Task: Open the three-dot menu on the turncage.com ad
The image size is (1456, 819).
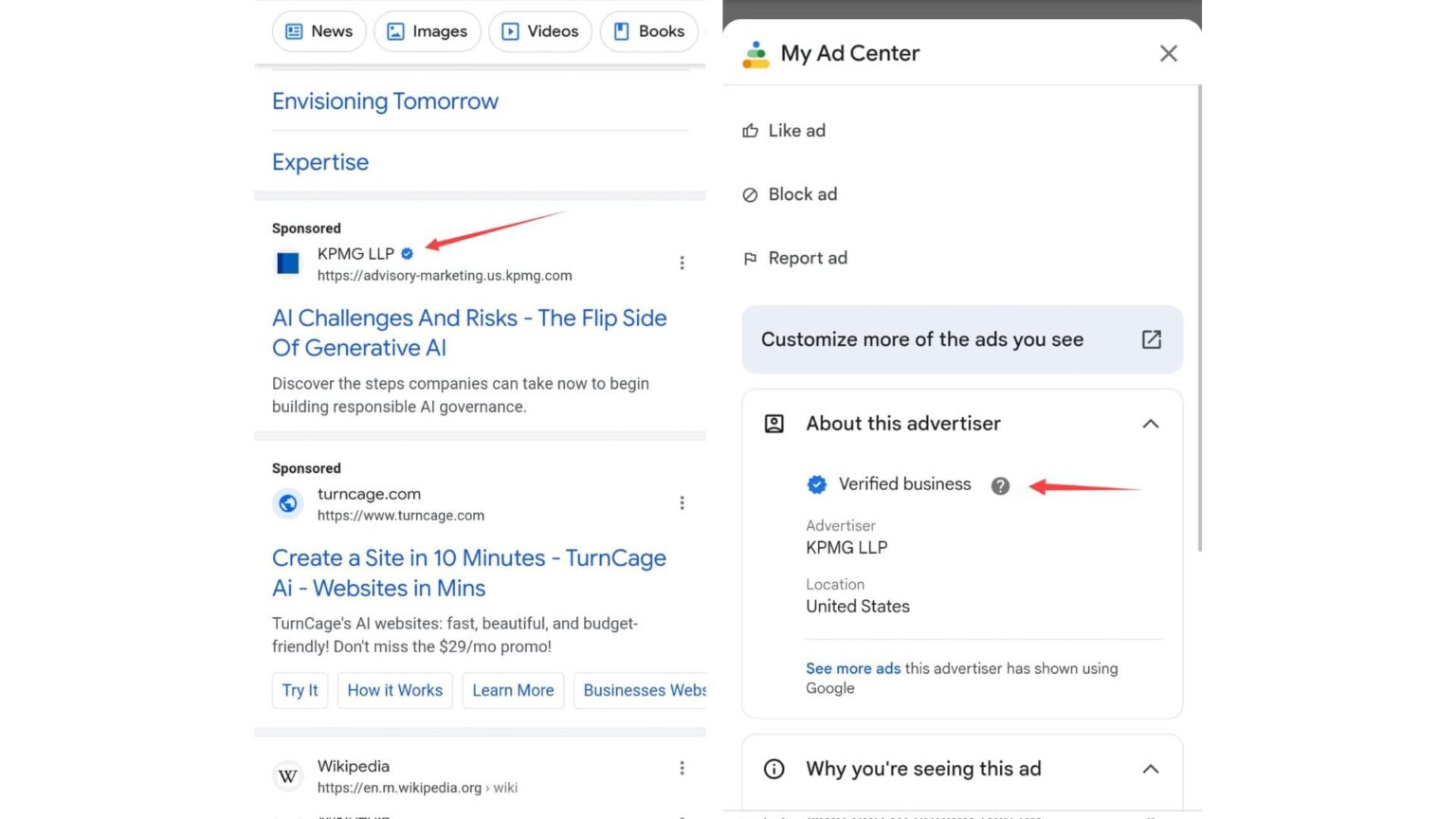Action: point(682,502)
